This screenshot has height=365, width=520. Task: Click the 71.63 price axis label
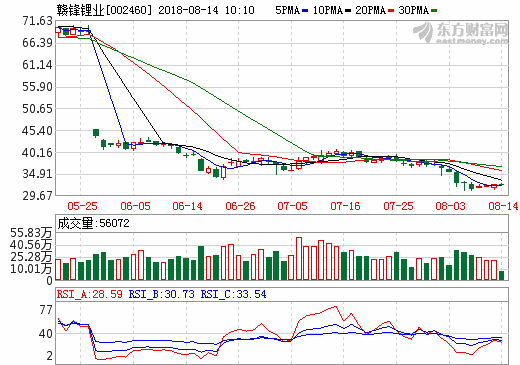coord(37,21)
